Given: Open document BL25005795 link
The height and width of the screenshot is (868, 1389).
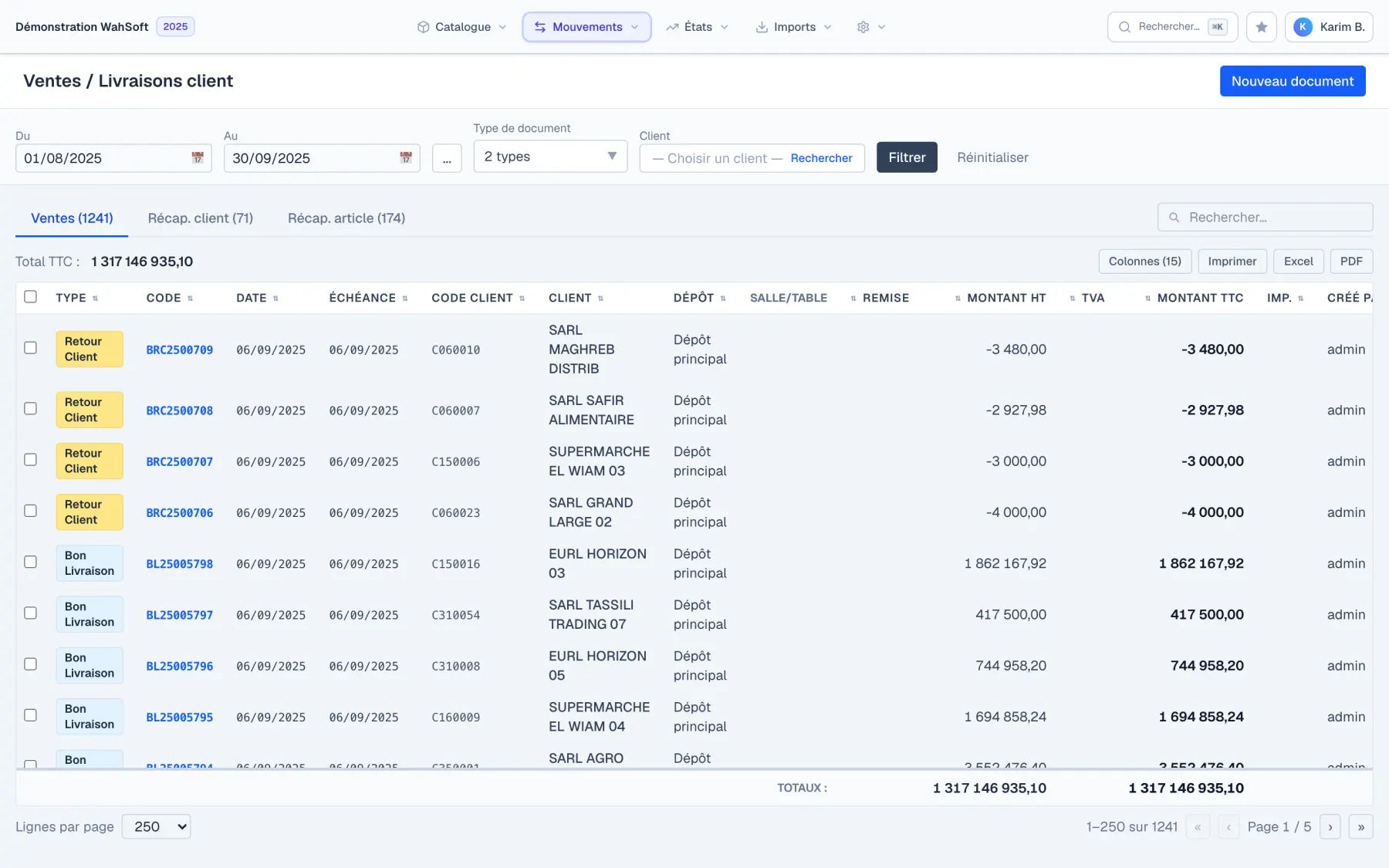Looking at the screenshot, I should point(180,717).
